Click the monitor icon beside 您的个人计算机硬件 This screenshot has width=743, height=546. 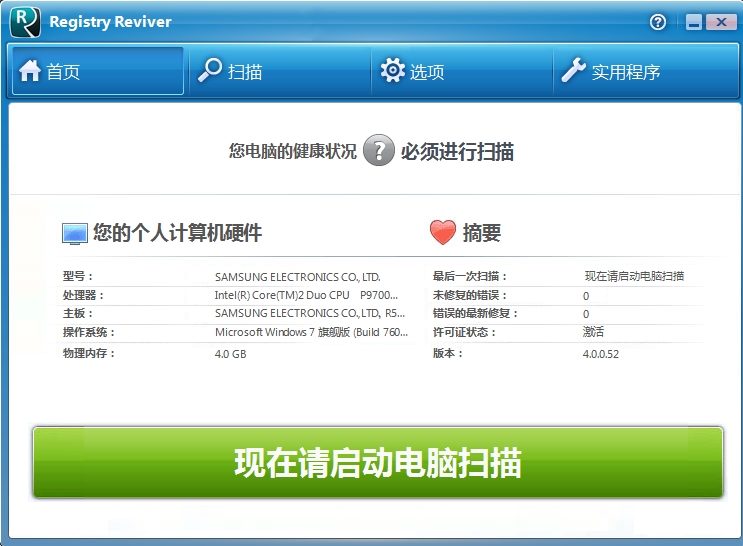click(75, 234)
